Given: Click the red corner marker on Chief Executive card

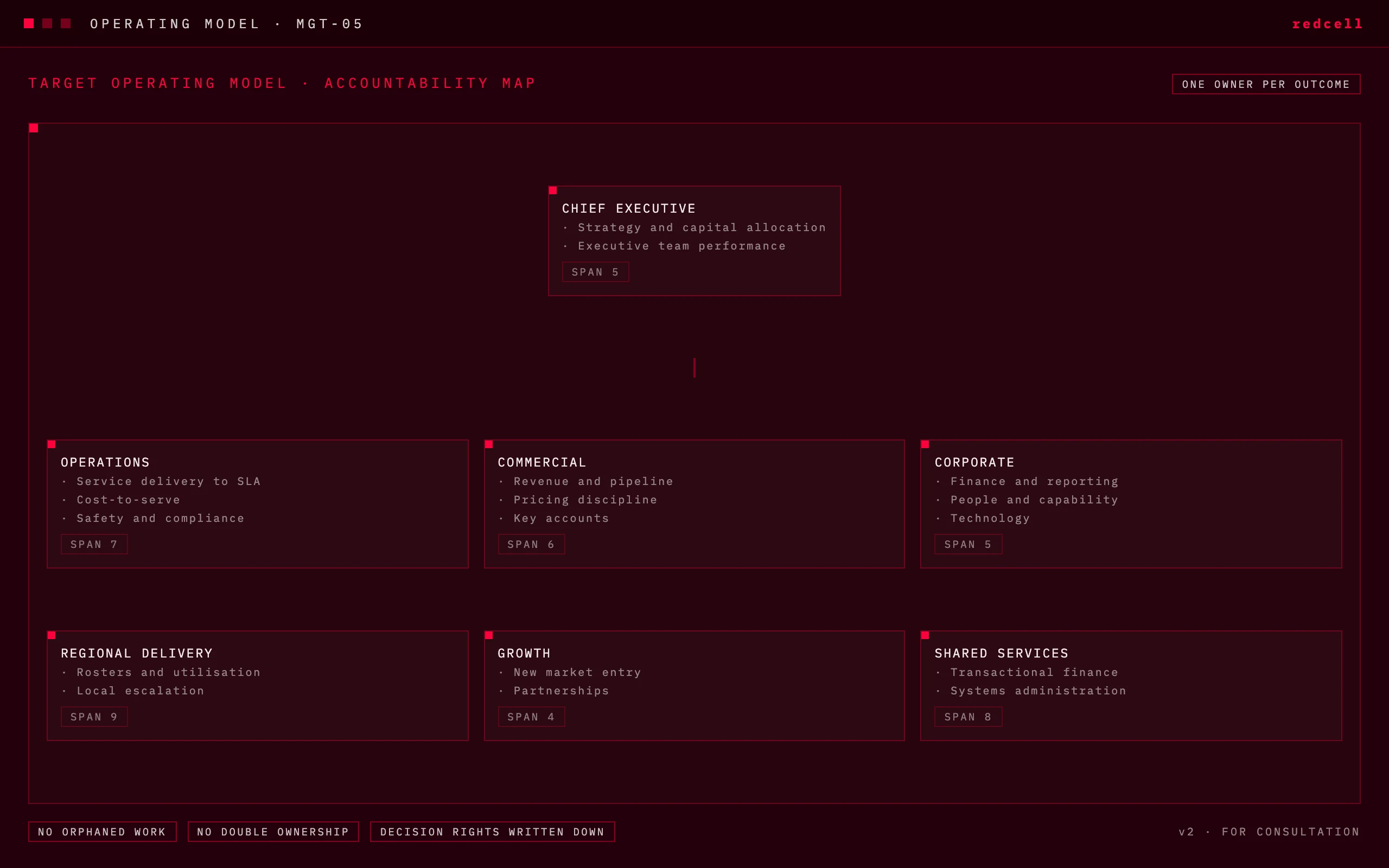Looking at the screenshot, I should pyautogui.click(x=553, y=190).
